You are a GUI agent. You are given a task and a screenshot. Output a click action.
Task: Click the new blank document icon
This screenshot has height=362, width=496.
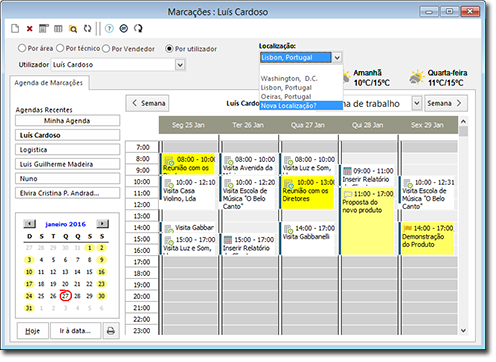point(15,29)
